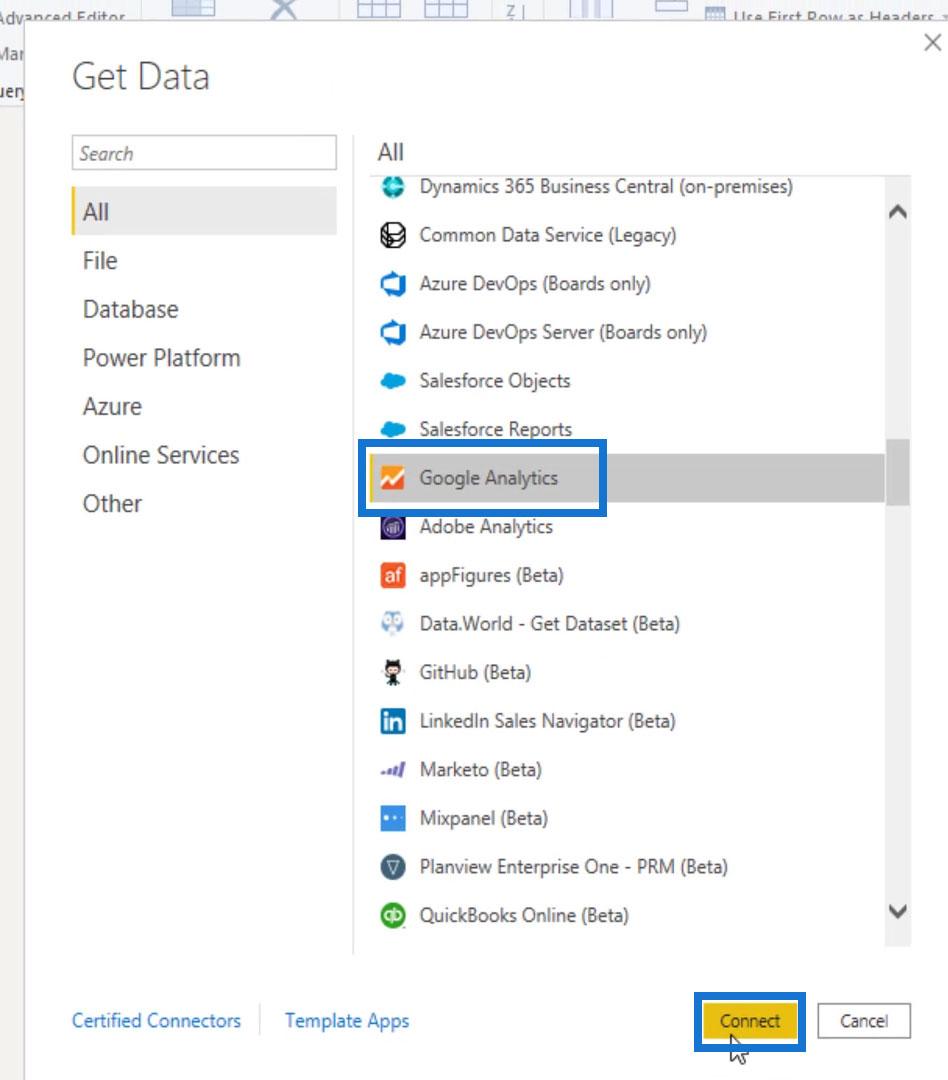The width and height of the screenshot is (948, 1080).
Task: Select the GitHub (Beta) octocat icon
Action: [393, 672]
